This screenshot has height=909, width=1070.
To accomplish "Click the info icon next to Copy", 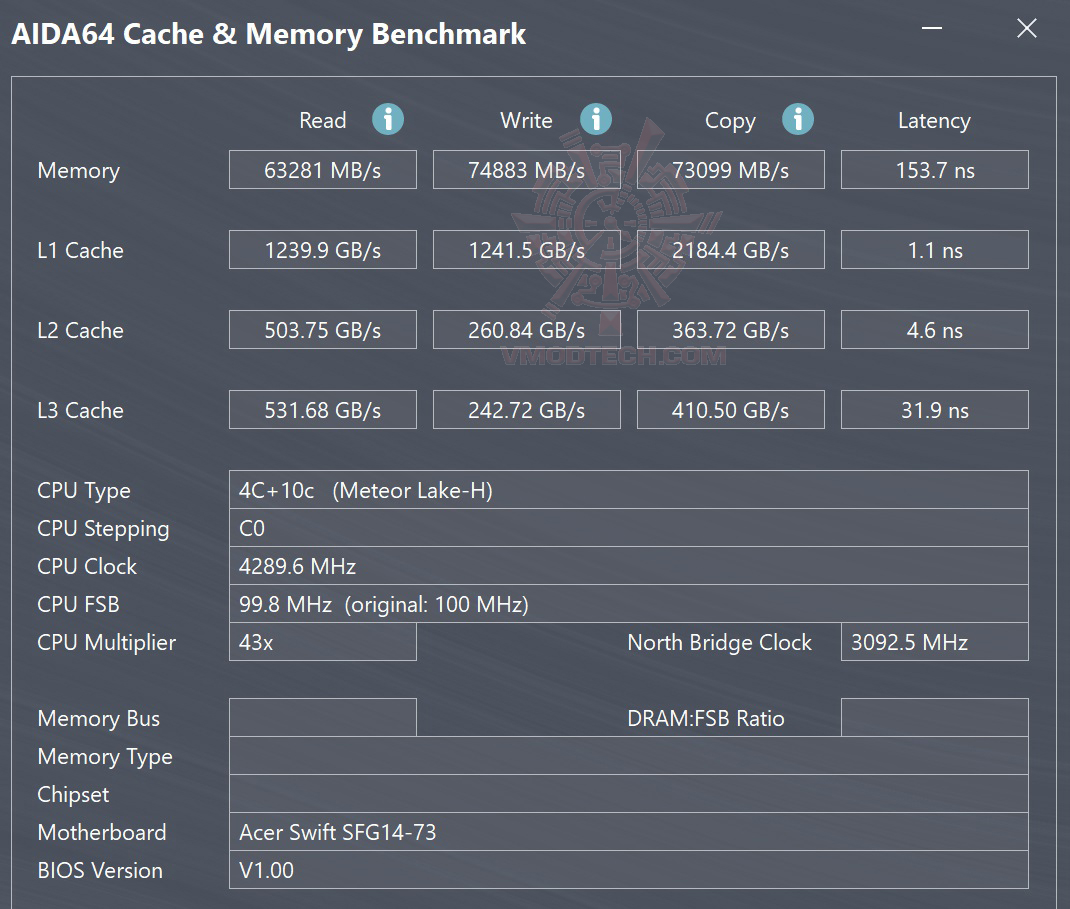I will [x=798, y=120].
